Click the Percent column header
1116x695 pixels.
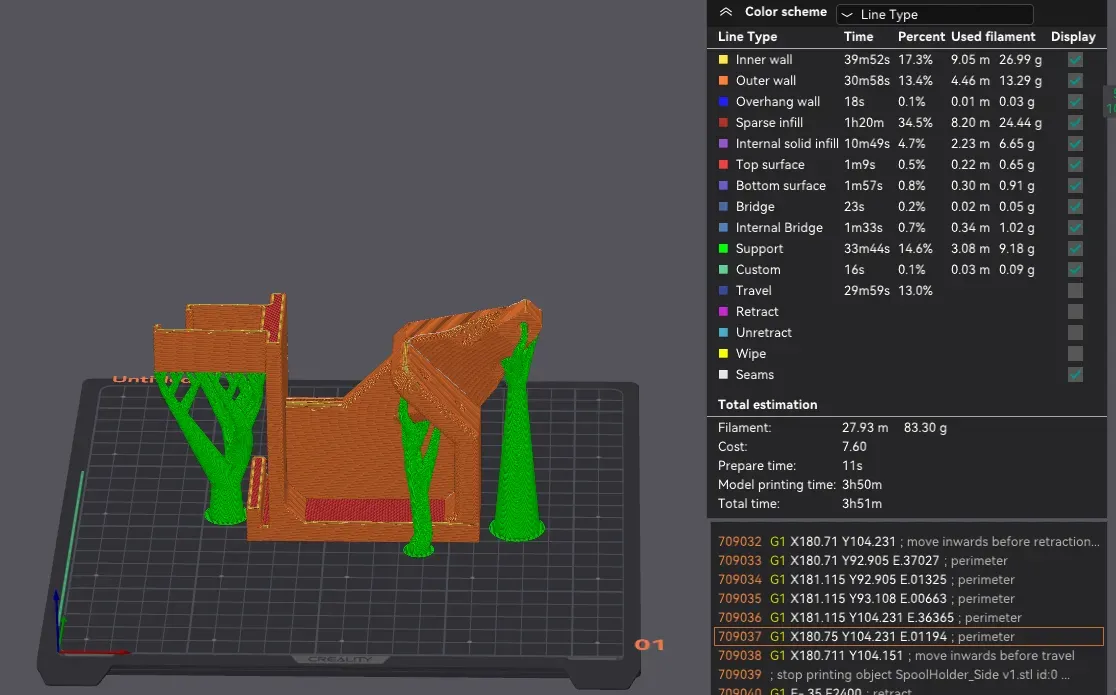coord(921,37)
